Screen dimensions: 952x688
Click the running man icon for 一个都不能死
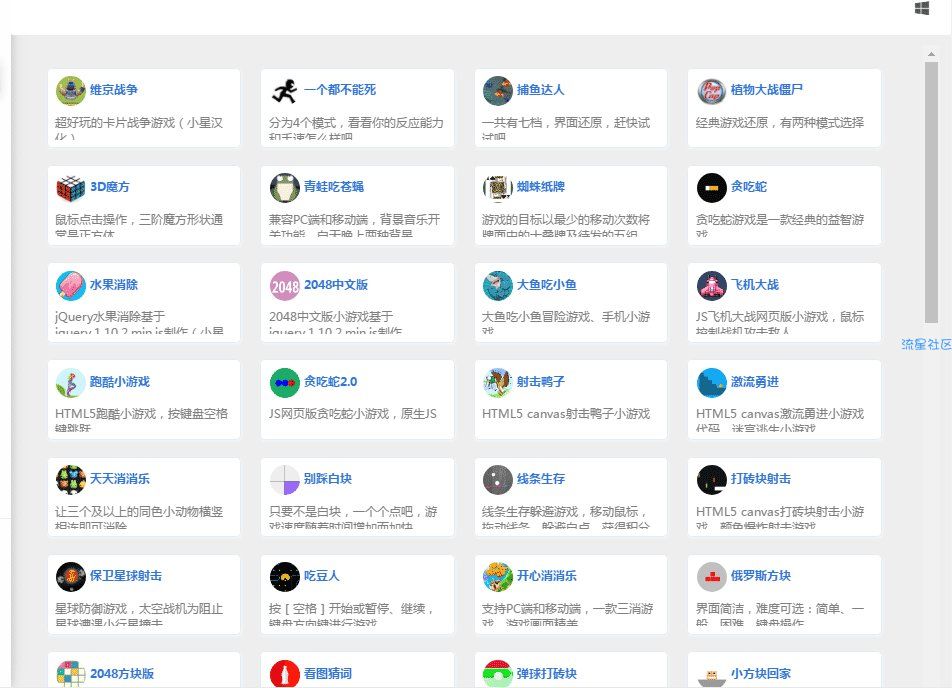point(285,90)
